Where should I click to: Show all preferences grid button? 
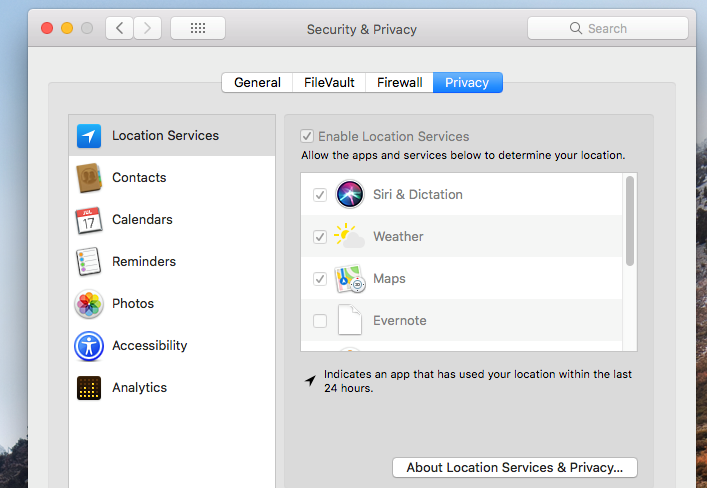198,28
